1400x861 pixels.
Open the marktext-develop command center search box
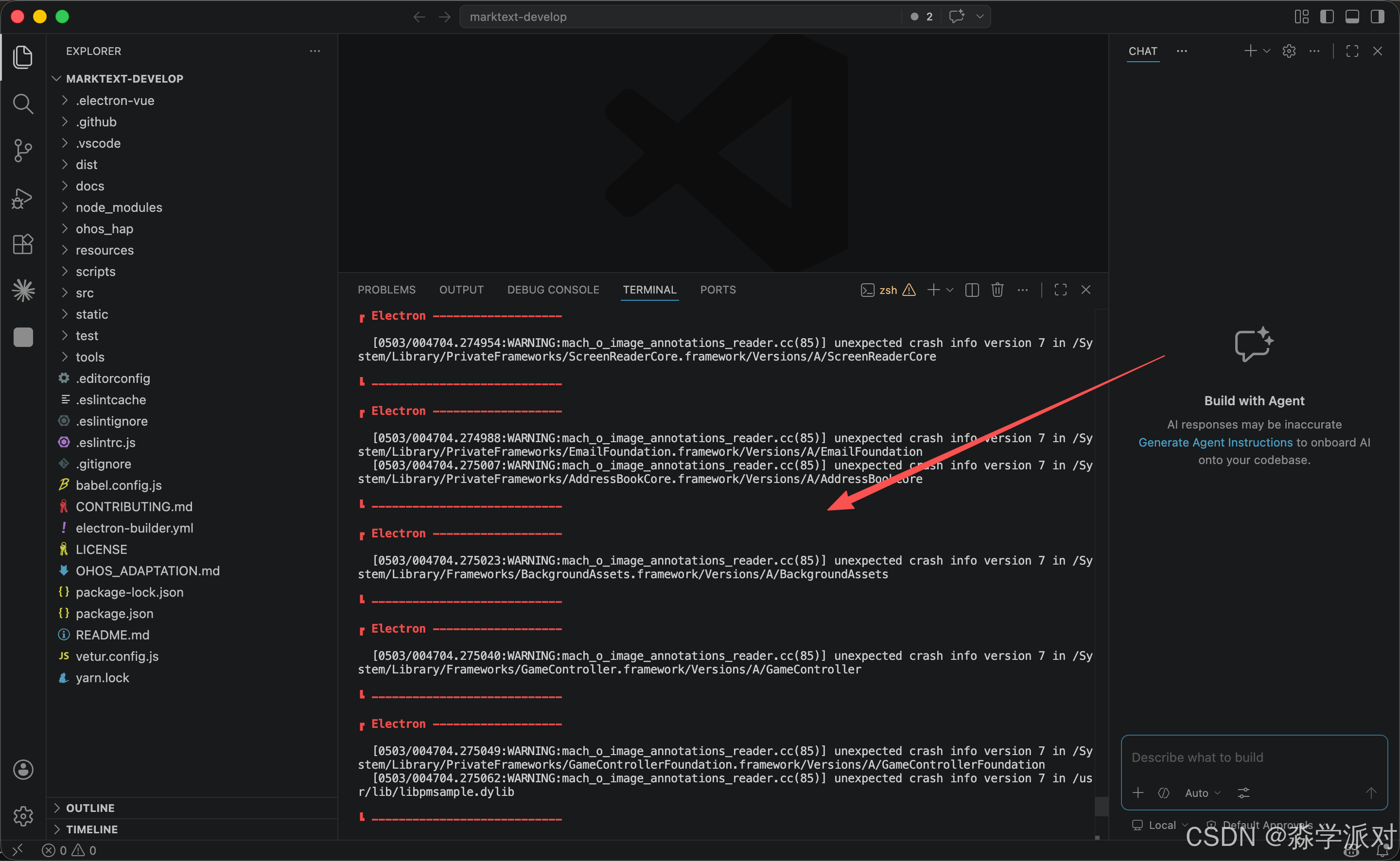[x=681, y=17]
